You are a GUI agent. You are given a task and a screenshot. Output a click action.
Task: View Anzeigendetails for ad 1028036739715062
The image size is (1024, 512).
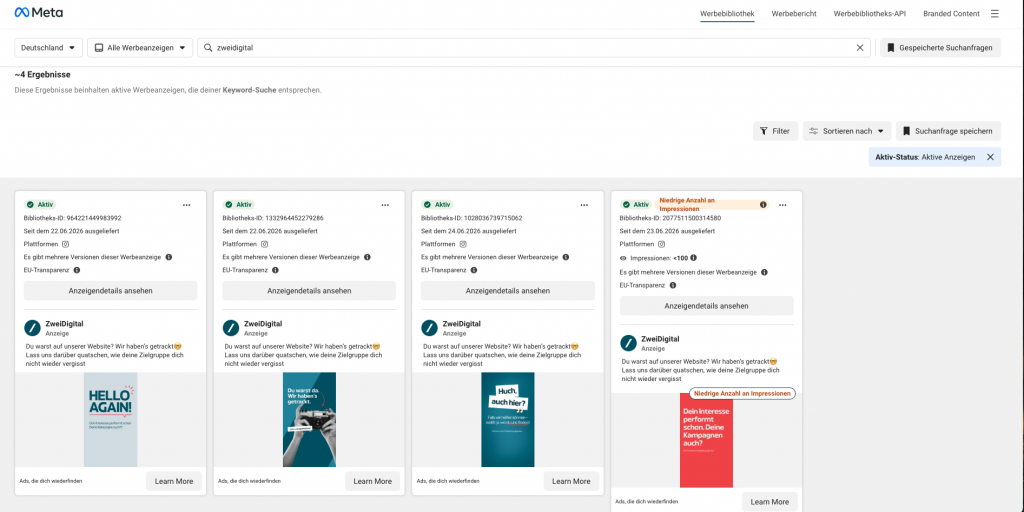pyautogui.click(x=508, y=291)
